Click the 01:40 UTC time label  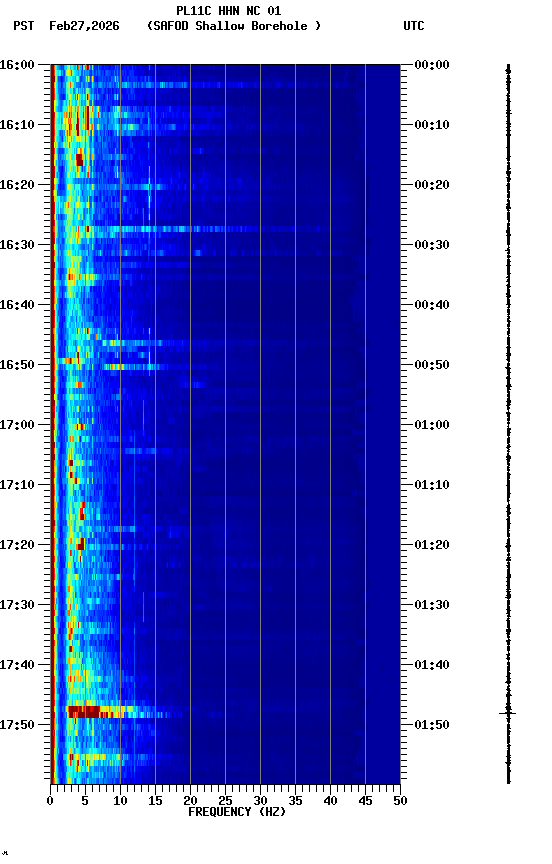[432, 666]
